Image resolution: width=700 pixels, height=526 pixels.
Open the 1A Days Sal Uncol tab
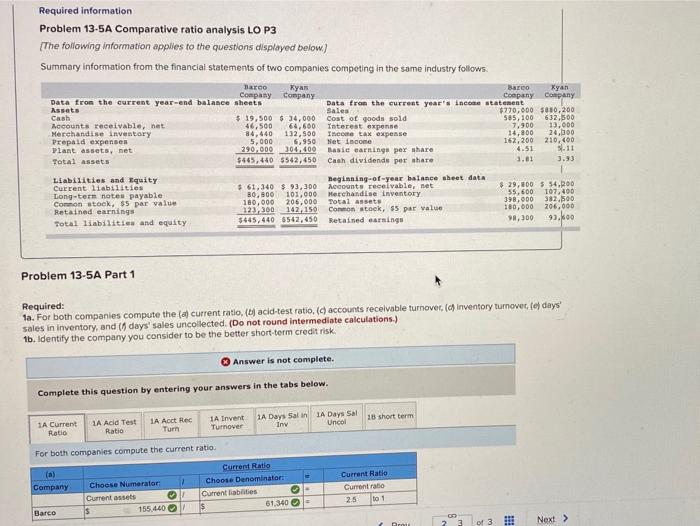pyautogui.click(x=337, y=418)
